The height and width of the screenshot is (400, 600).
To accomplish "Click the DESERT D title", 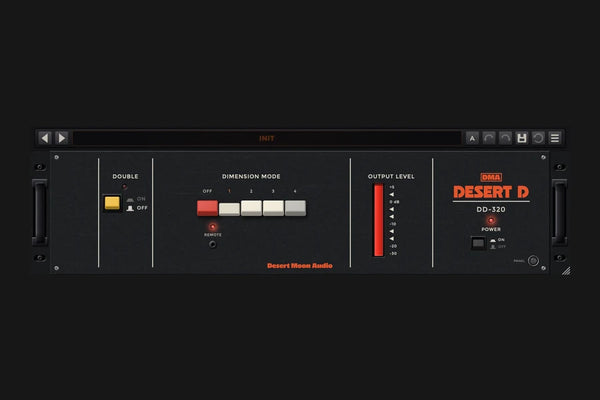I will (491, 192).
